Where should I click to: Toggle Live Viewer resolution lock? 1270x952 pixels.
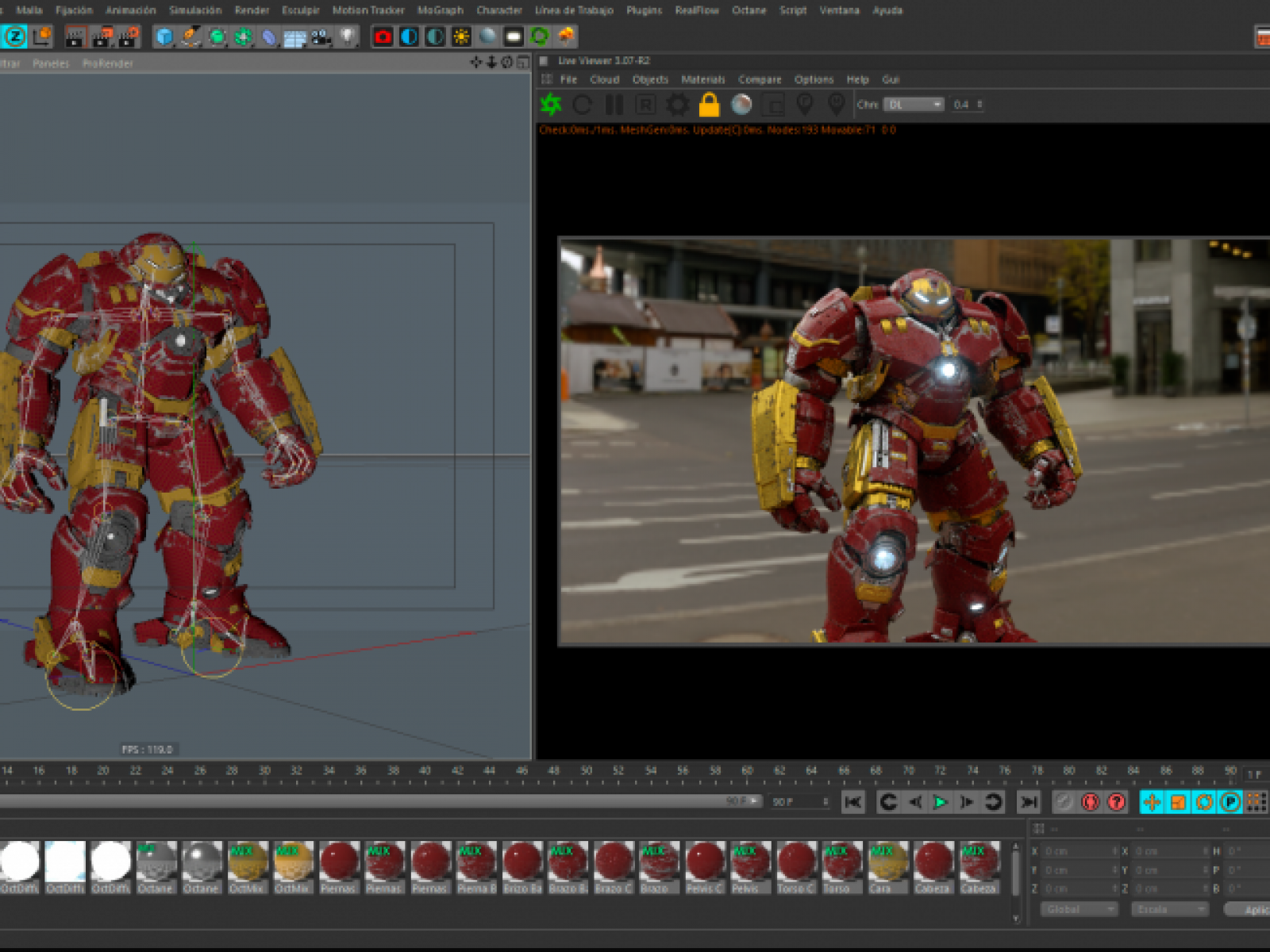coord(709,104)
